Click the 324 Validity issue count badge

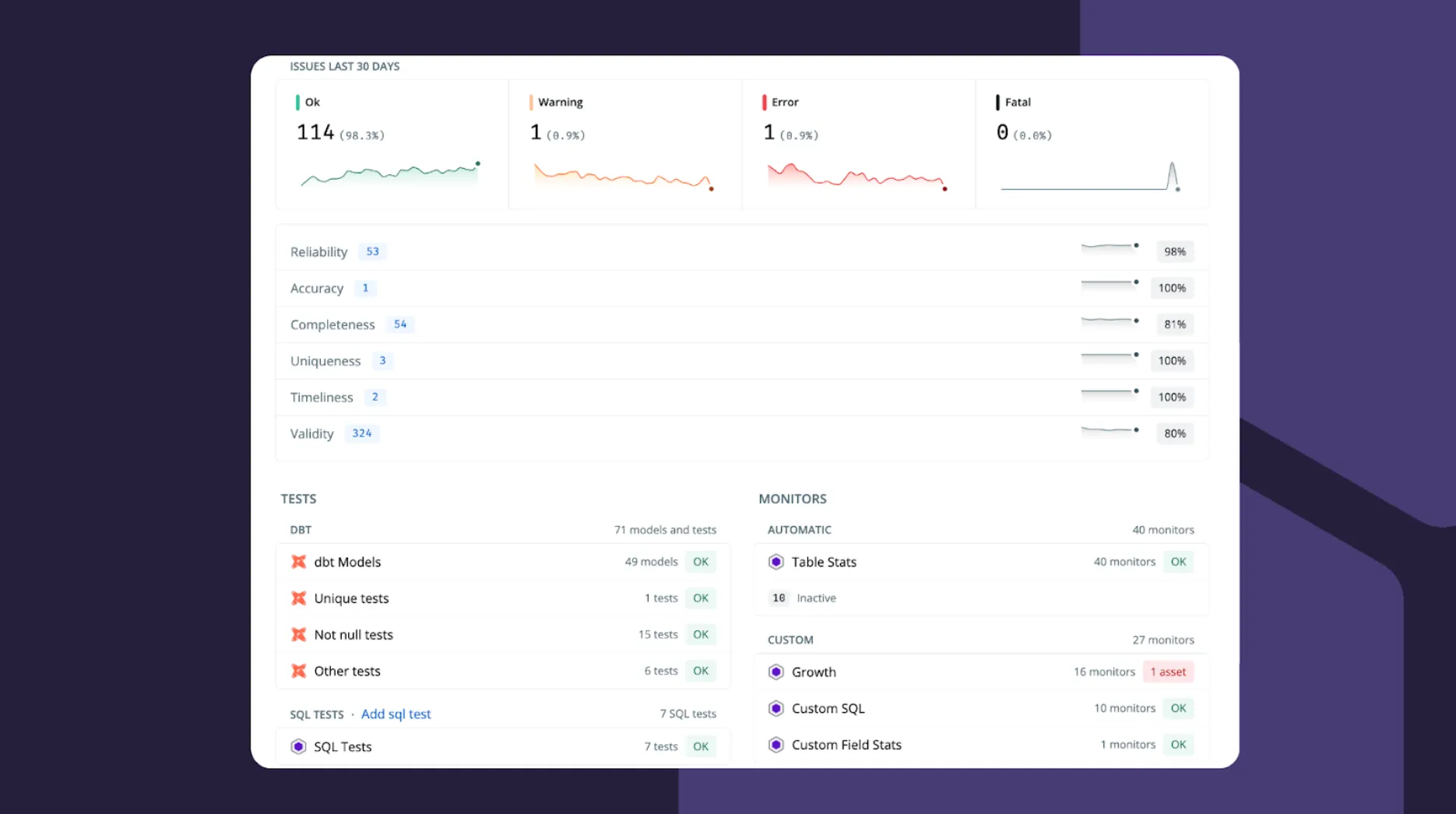[x=362, y=433]
